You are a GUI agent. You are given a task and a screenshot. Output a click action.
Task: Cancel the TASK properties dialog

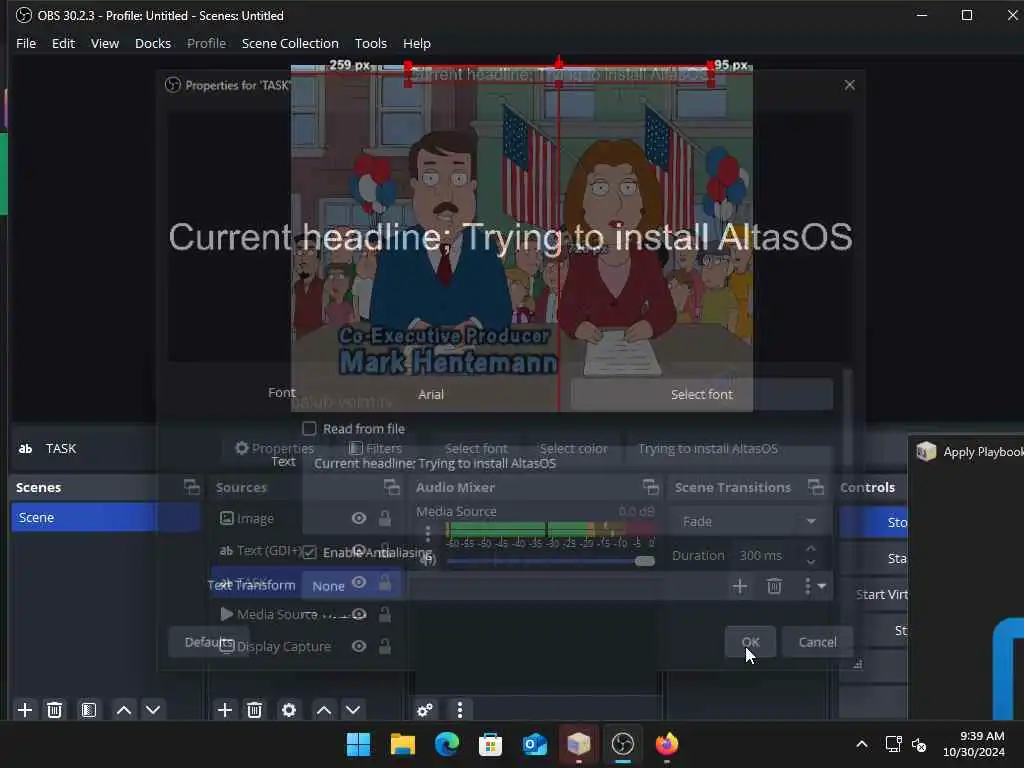[x=818, y=642]
